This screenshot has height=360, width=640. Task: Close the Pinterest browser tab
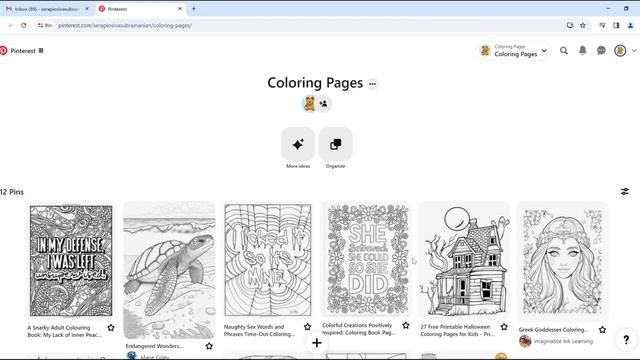[x=180, y=9]
